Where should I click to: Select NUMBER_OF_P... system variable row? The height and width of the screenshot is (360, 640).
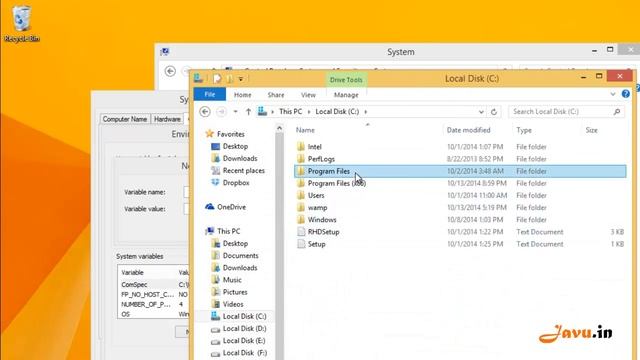click(154, 304)
